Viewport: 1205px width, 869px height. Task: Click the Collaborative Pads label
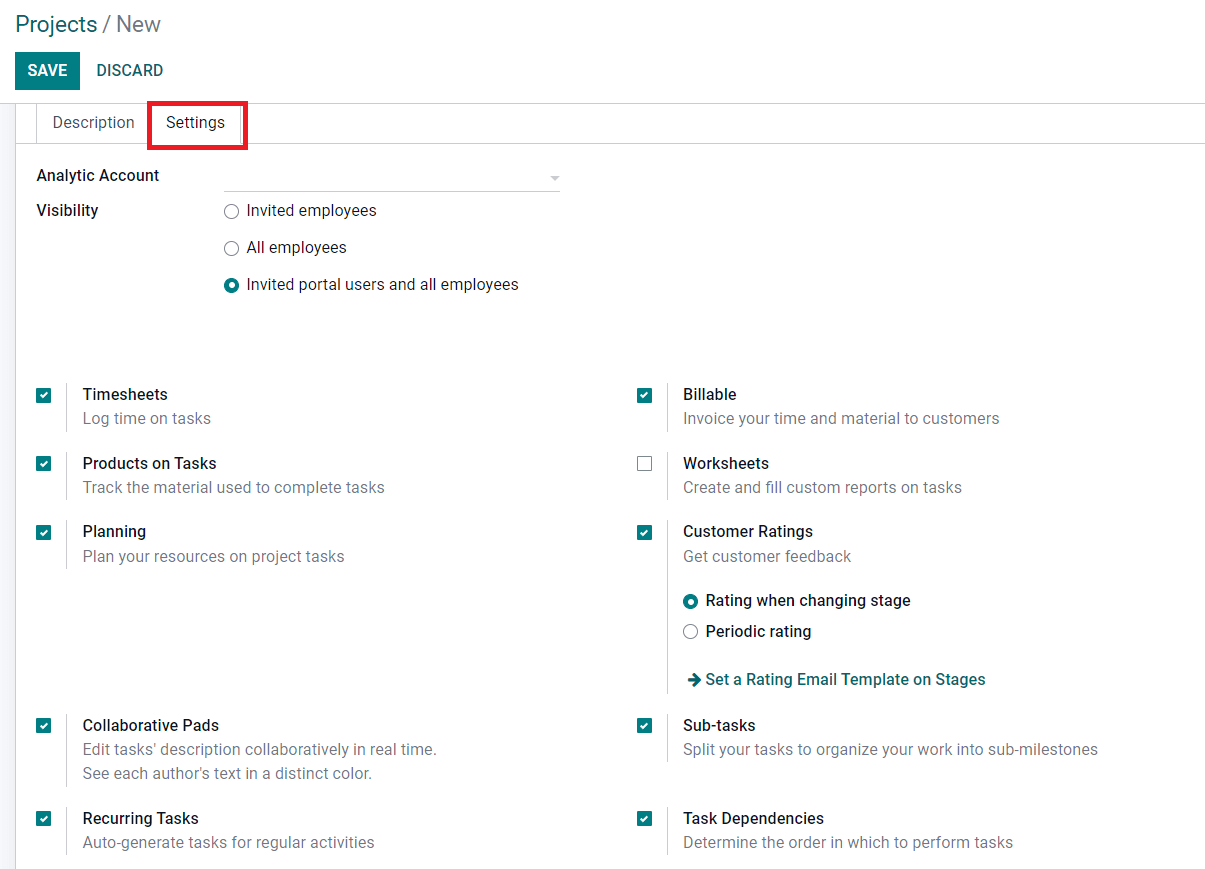pos(151,726)
